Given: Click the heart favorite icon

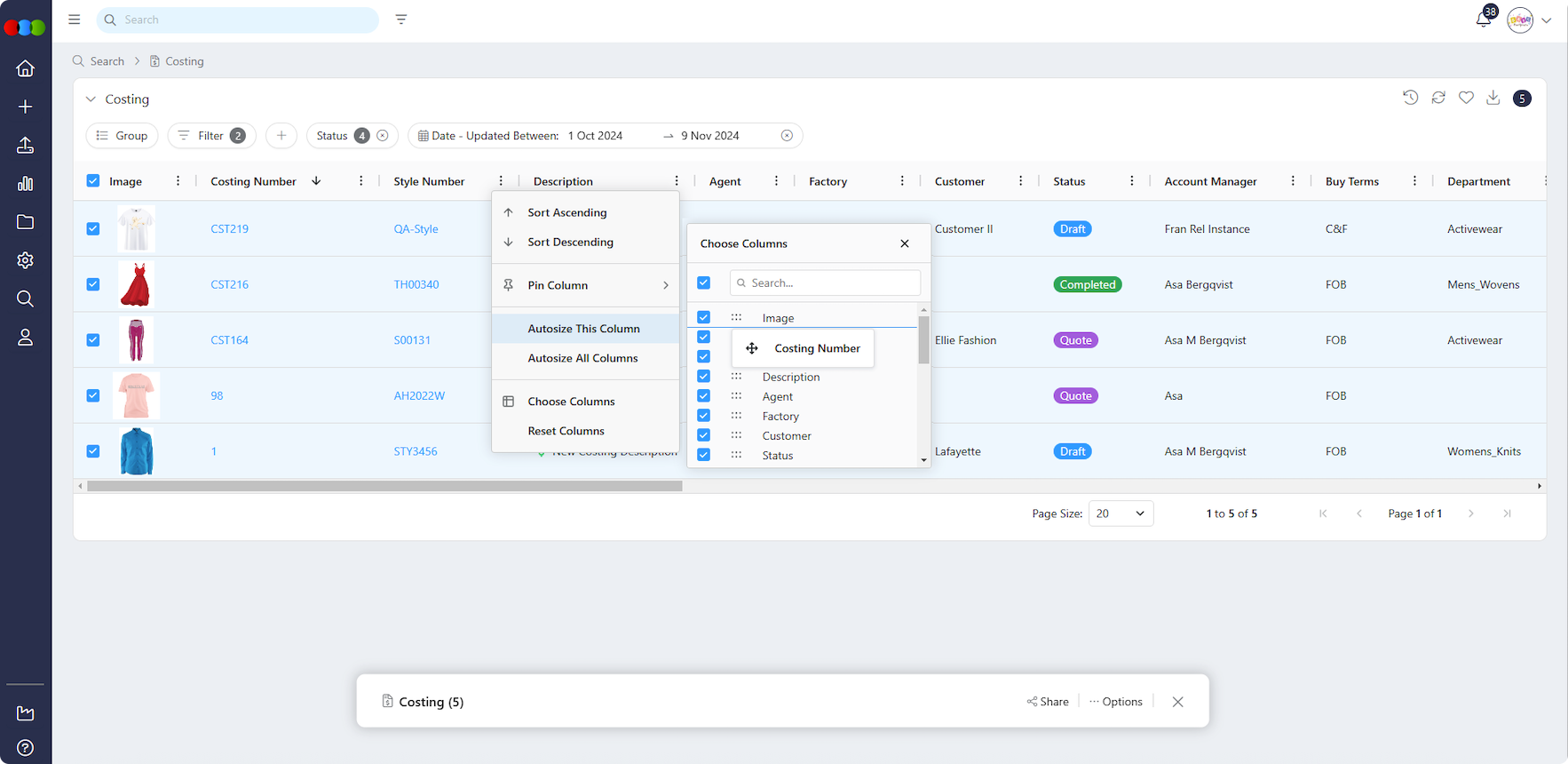Looking at the screenshot, I should 1466,98.
